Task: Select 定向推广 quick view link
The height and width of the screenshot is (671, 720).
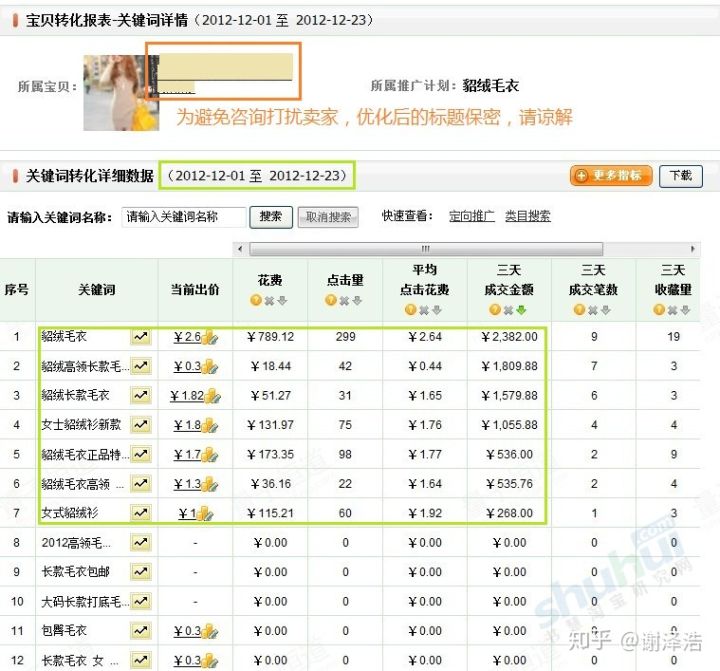Action: (471, 217)
